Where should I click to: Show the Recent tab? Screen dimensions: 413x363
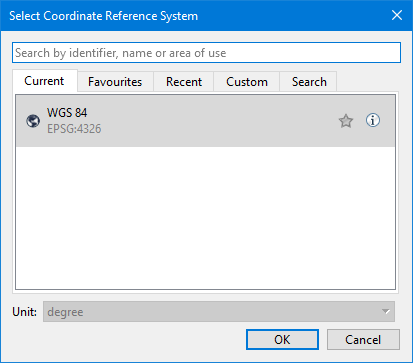click(x=184, y=82)
